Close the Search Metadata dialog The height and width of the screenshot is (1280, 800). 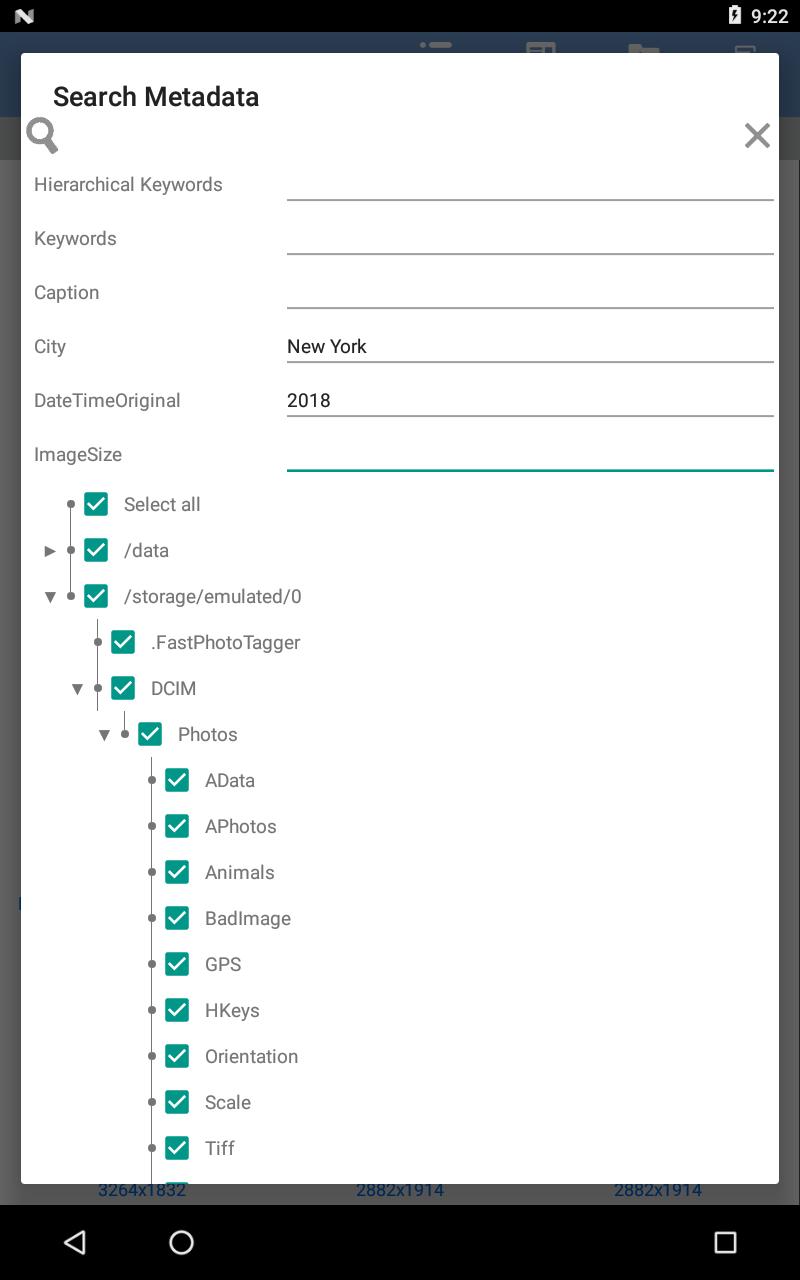coord(757,135)
